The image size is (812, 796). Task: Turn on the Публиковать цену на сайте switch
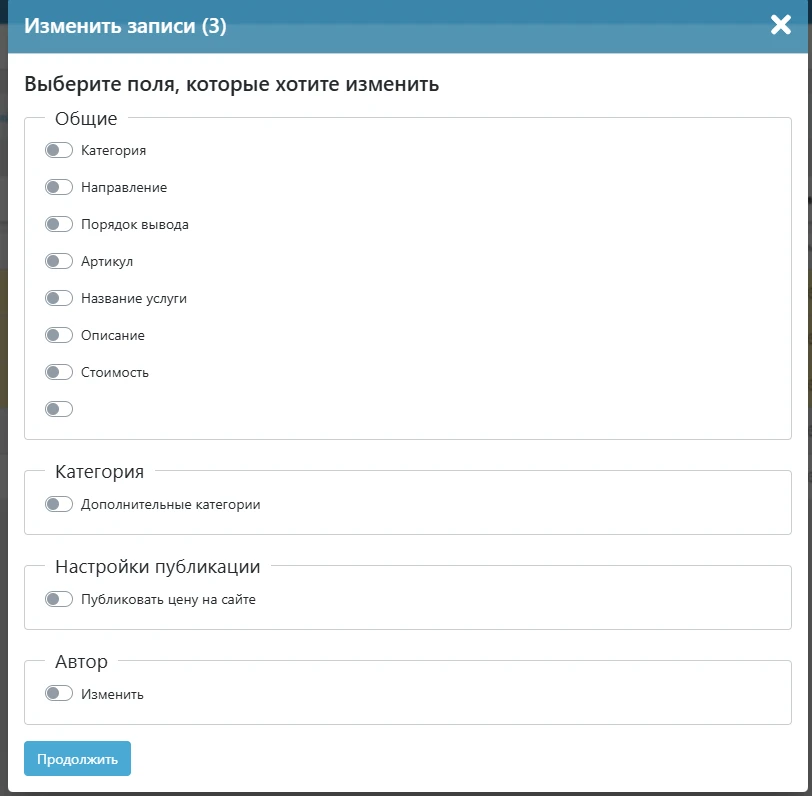pos(59,599)
